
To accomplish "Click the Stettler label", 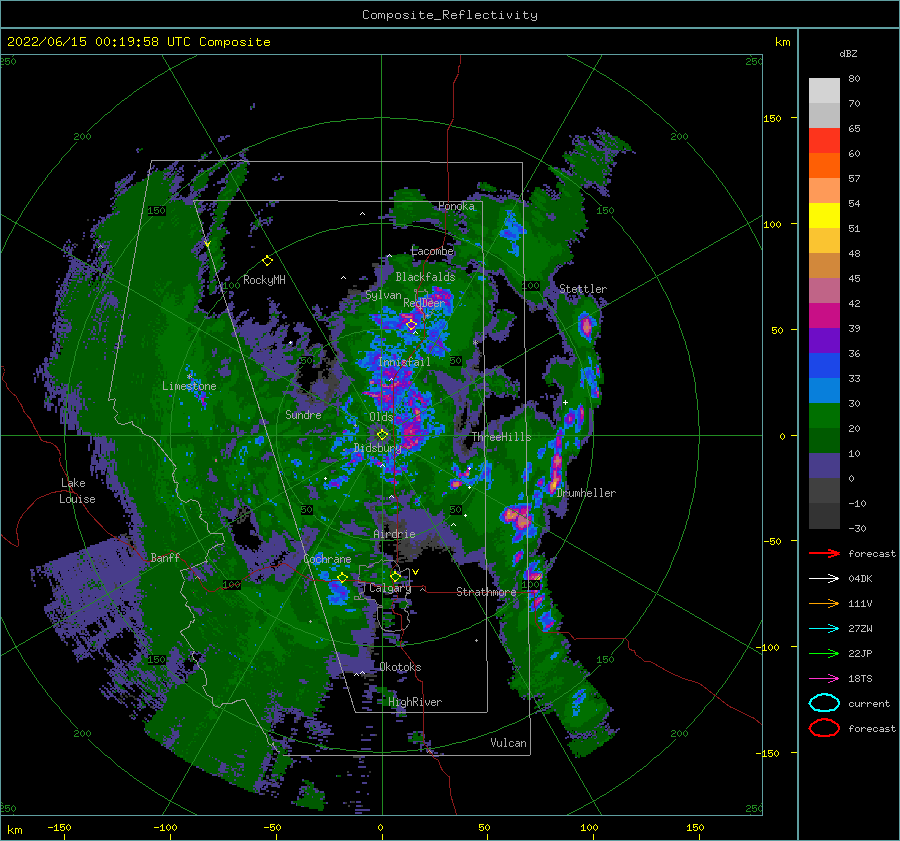I will coord(583,289).
